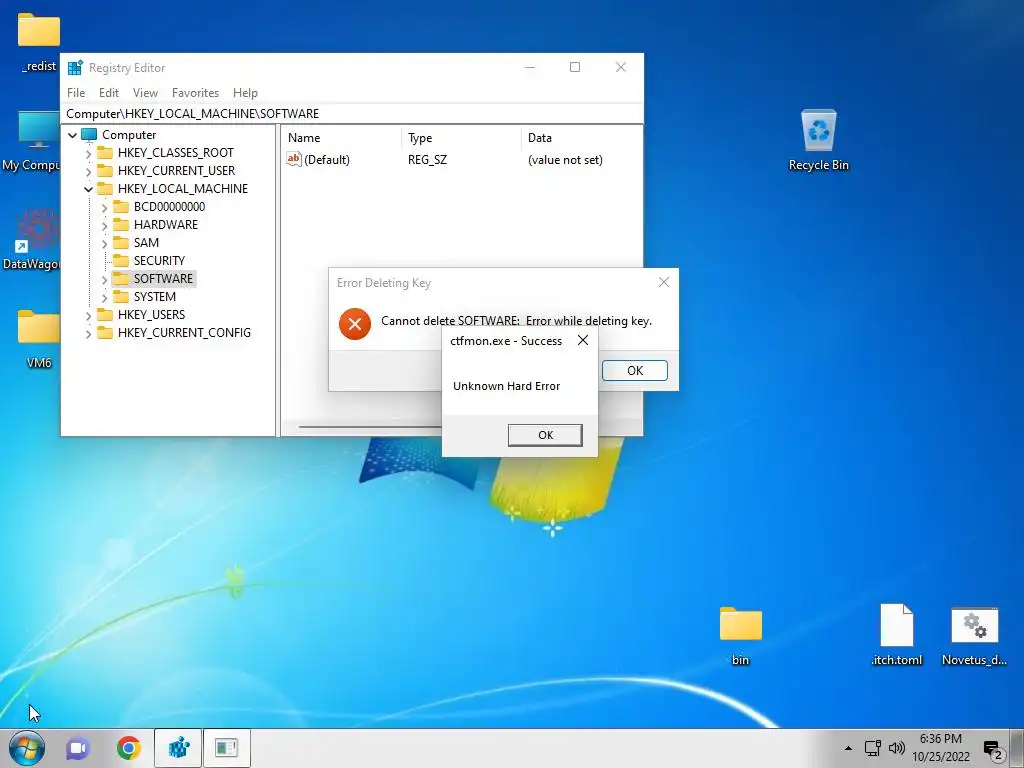The image size is (1024, 768).
Task: Click the Type column header
Action: [x=461, y=138]
